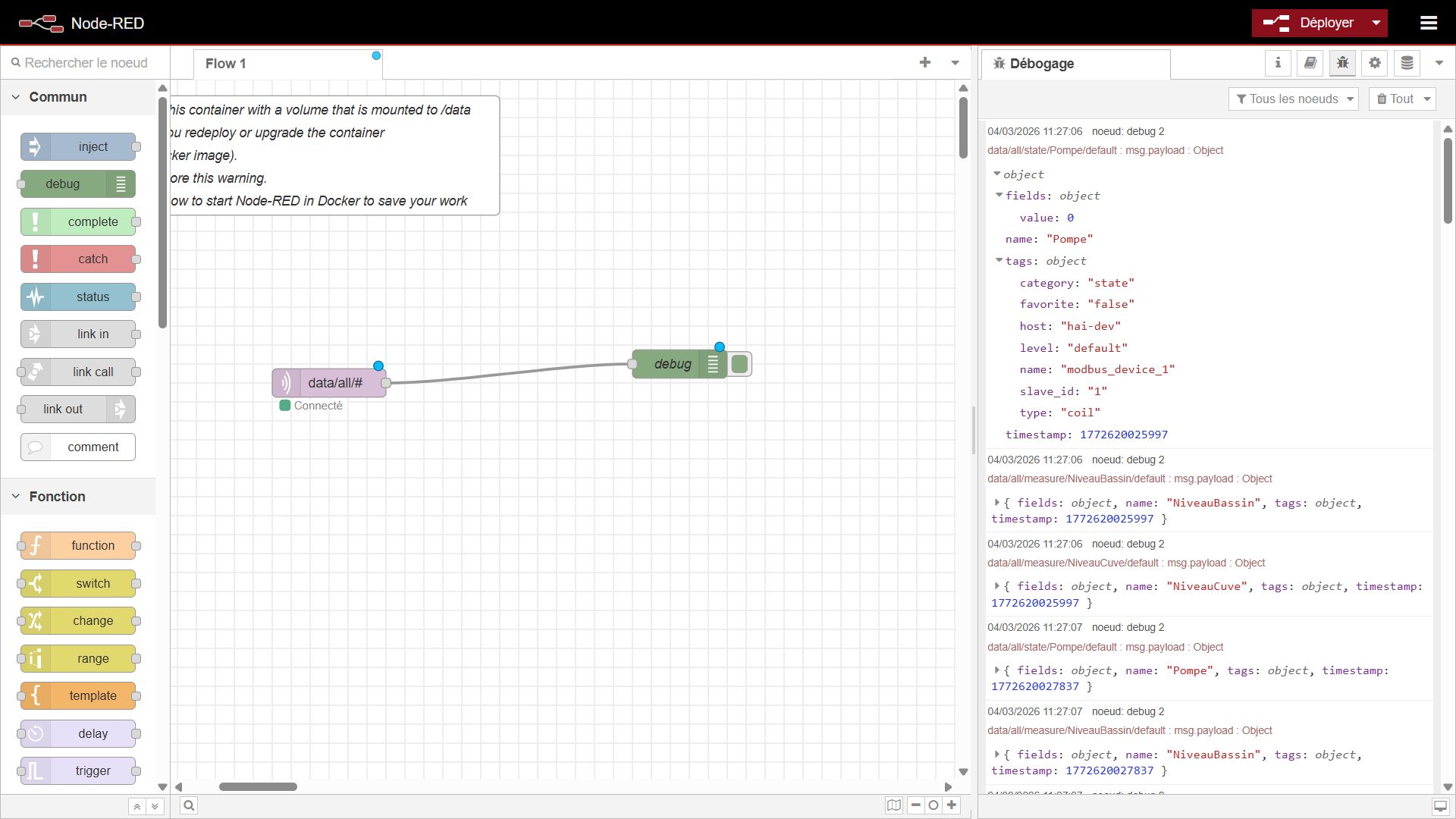1456x819 pixels.
Task: Open debug in separate window icon
Action: tap(1440, 806)
